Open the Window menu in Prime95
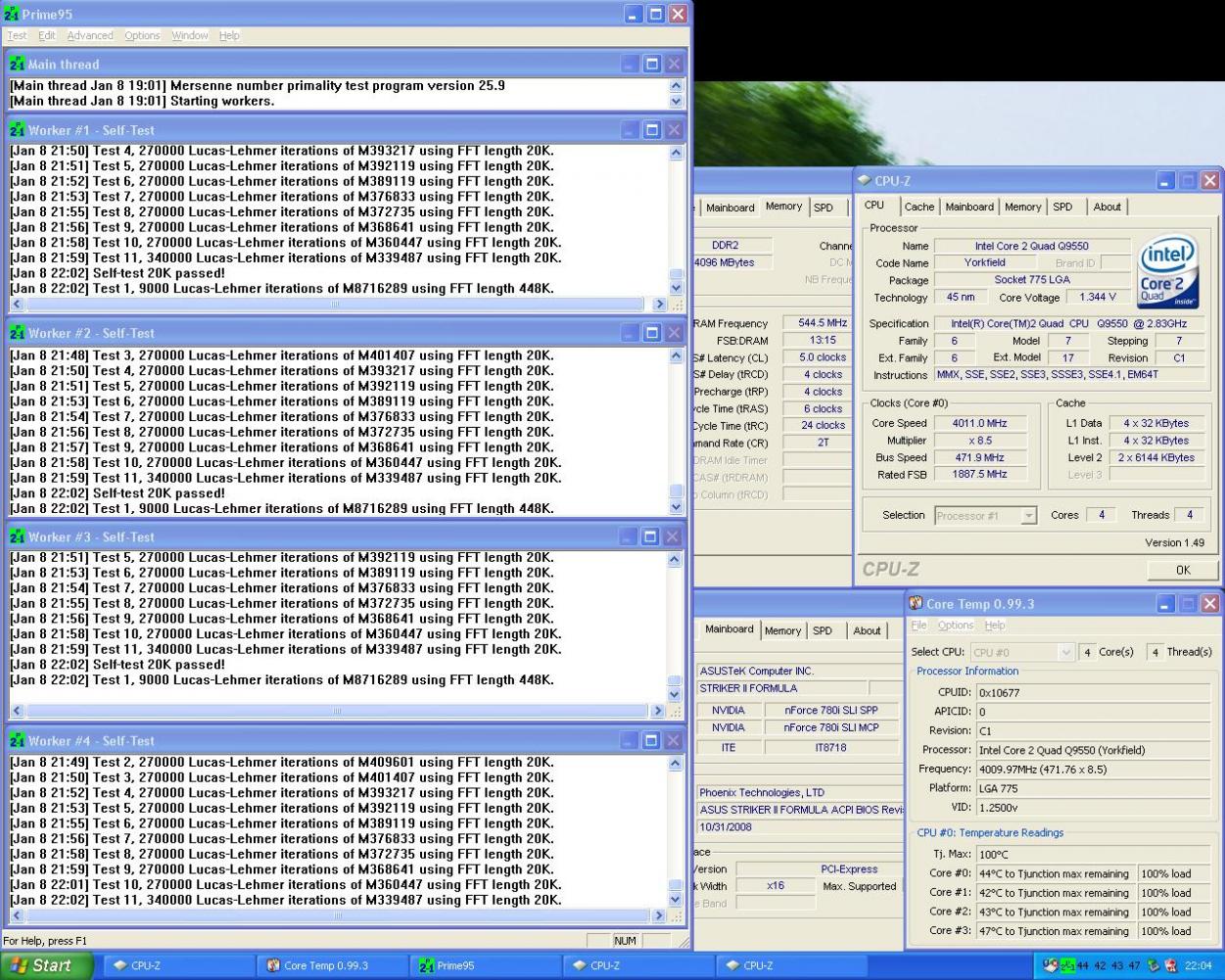This screenshot has width=1225, height=980. (190, 35)
